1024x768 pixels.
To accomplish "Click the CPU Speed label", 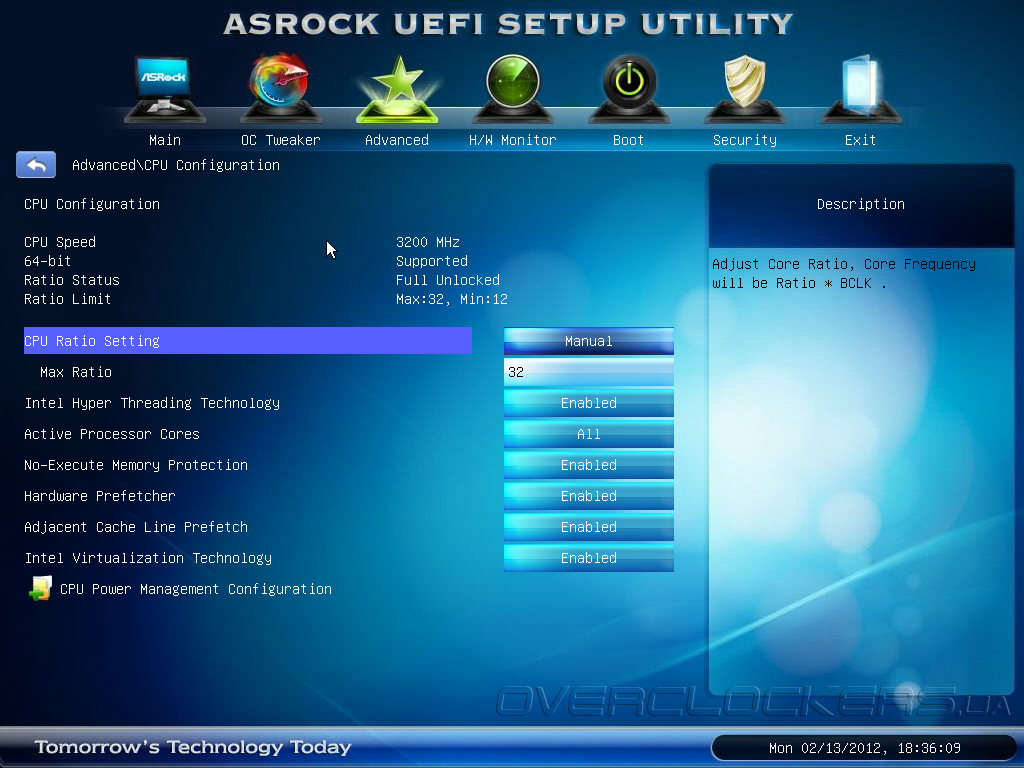I will click(x=60, y=242).
